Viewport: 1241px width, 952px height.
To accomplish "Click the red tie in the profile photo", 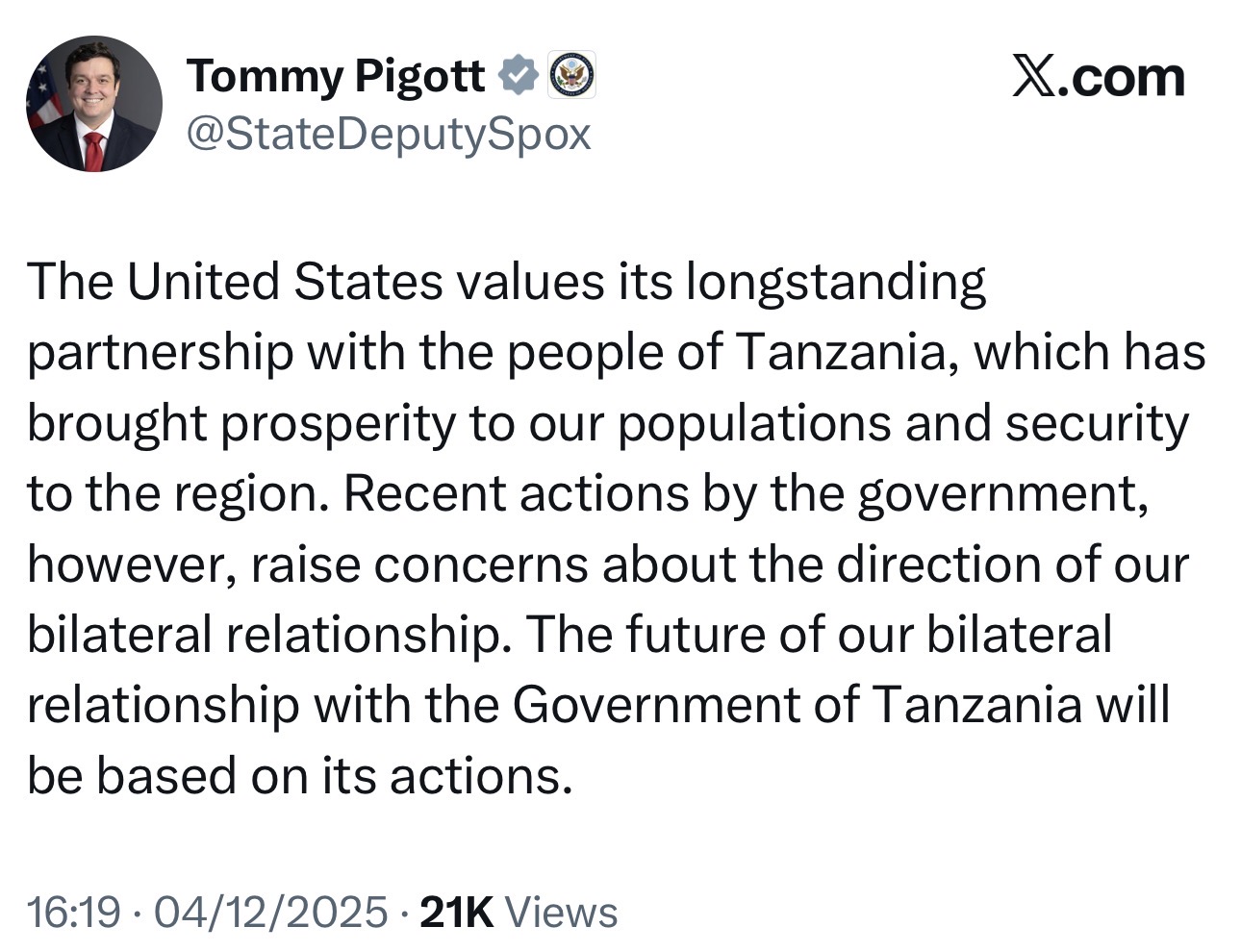I will pos(94,150).
